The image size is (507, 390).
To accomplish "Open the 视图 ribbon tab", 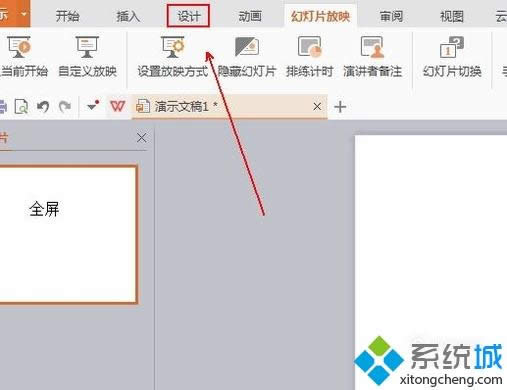I will click(452, 16).
